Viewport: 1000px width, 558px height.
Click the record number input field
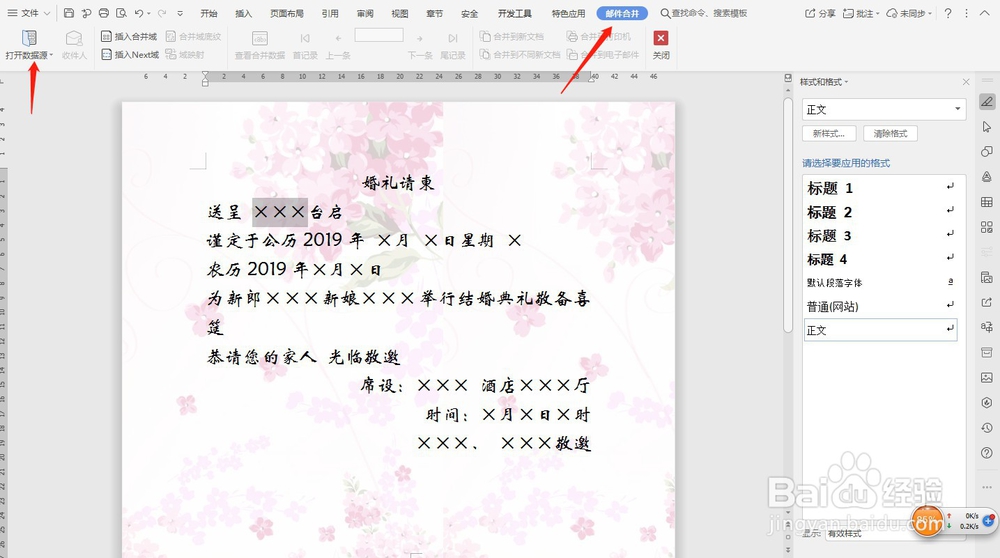(x=379, y=35)
